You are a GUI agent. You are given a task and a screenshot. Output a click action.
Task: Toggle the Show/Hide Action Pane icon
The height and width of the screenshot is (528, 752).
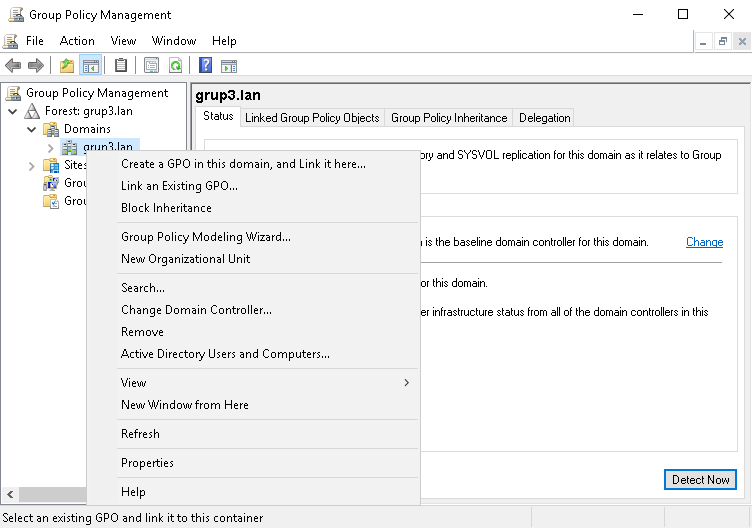click(229, 66)
